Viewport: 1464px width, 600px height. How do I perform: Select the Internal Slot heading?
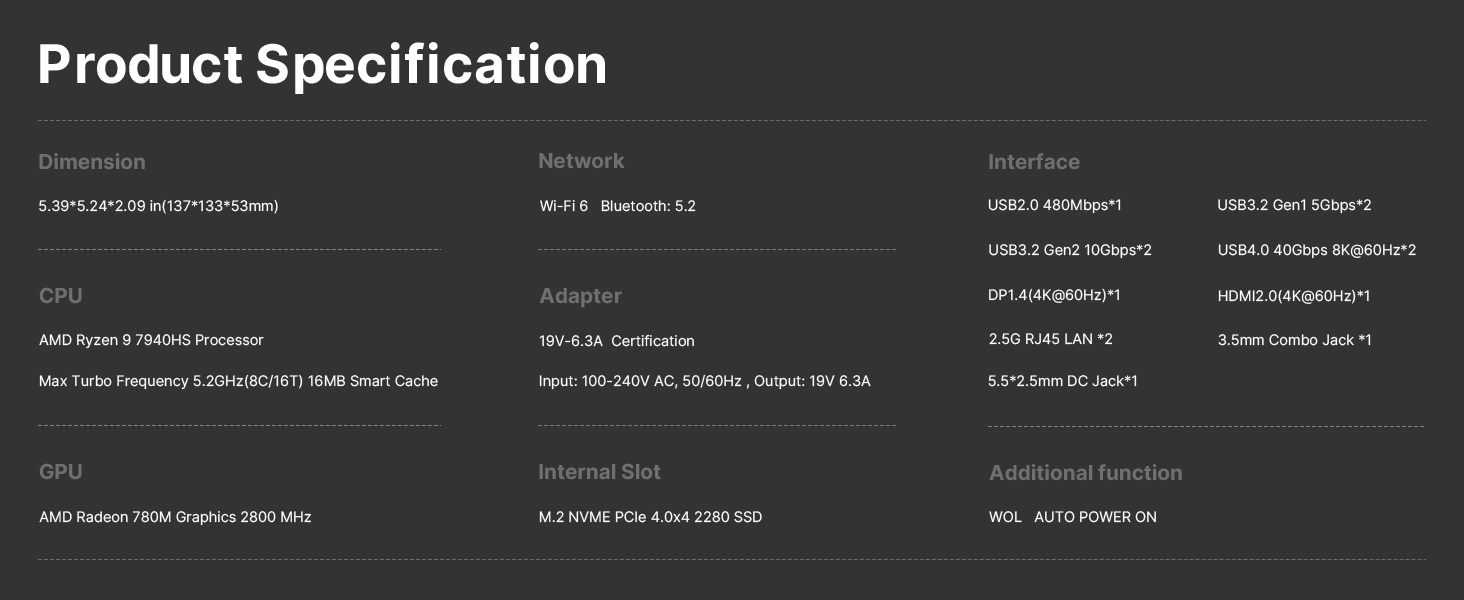(599, 472)
